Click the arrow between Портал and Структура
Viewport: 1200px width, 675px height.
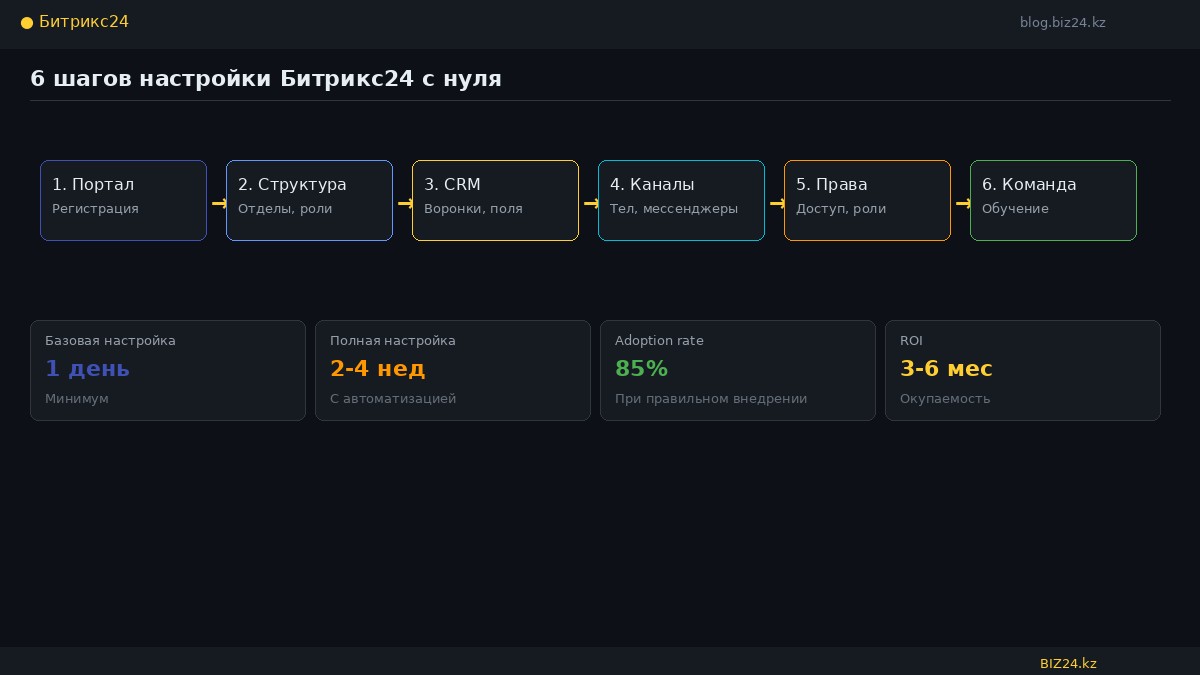tap(219, 203)
